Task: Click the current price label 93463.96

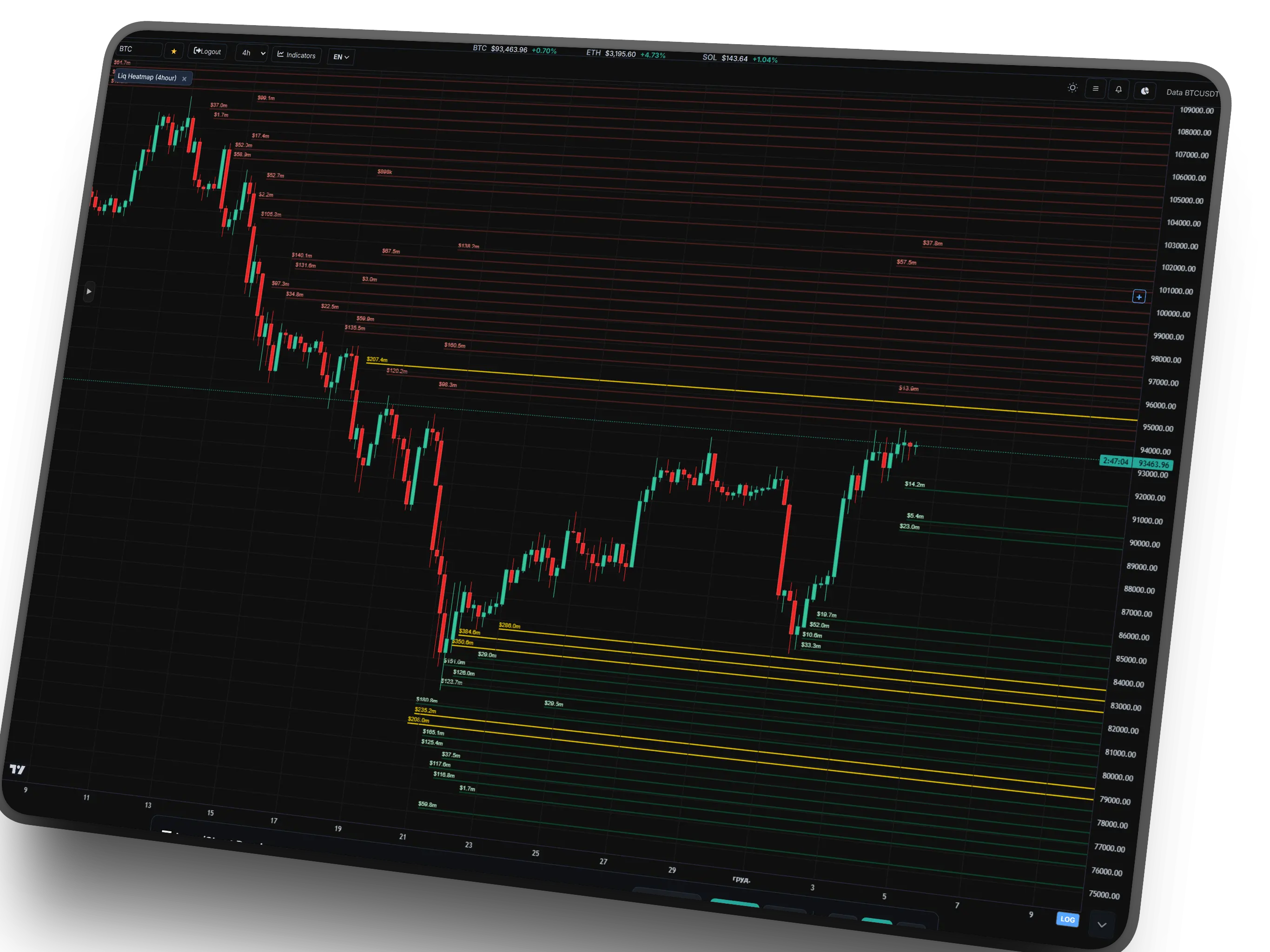Action: tap(1153, 464)
